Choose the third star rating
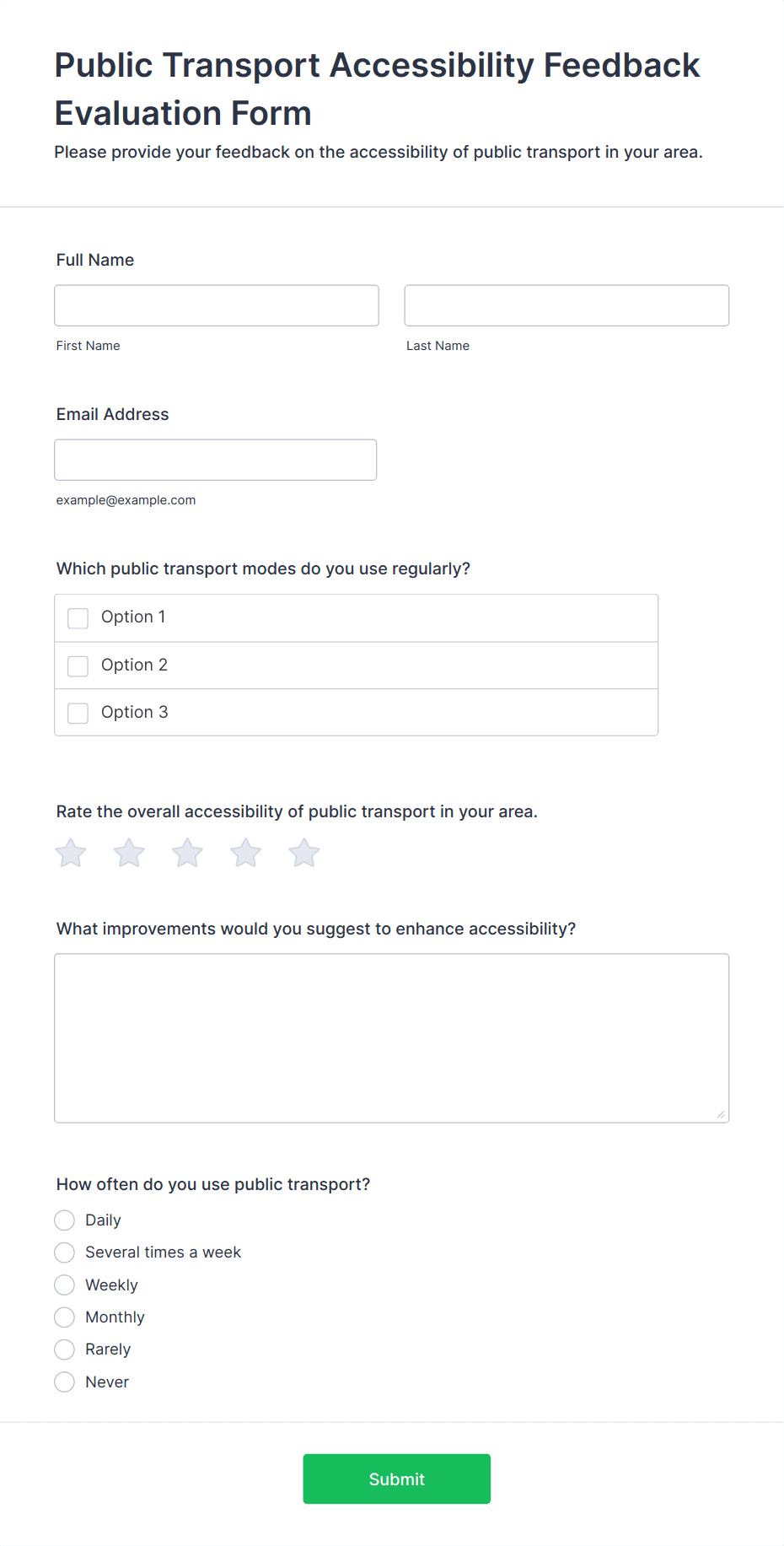This screenshot has width=784, height=1546. click(x=187, y=853)
